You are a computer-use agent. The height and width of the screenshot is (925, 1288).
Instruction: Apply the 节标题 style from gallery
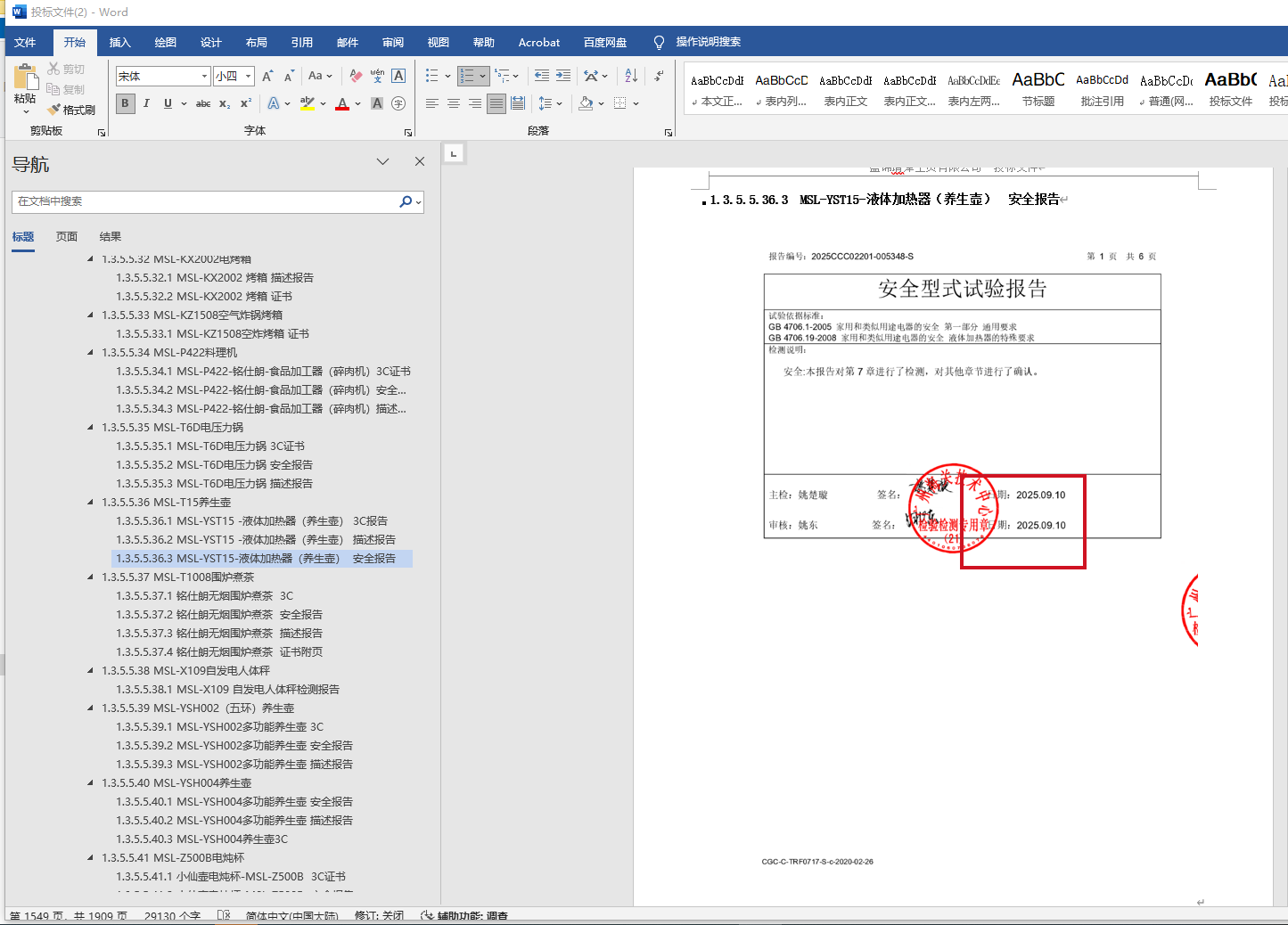tap(1038, 89)
